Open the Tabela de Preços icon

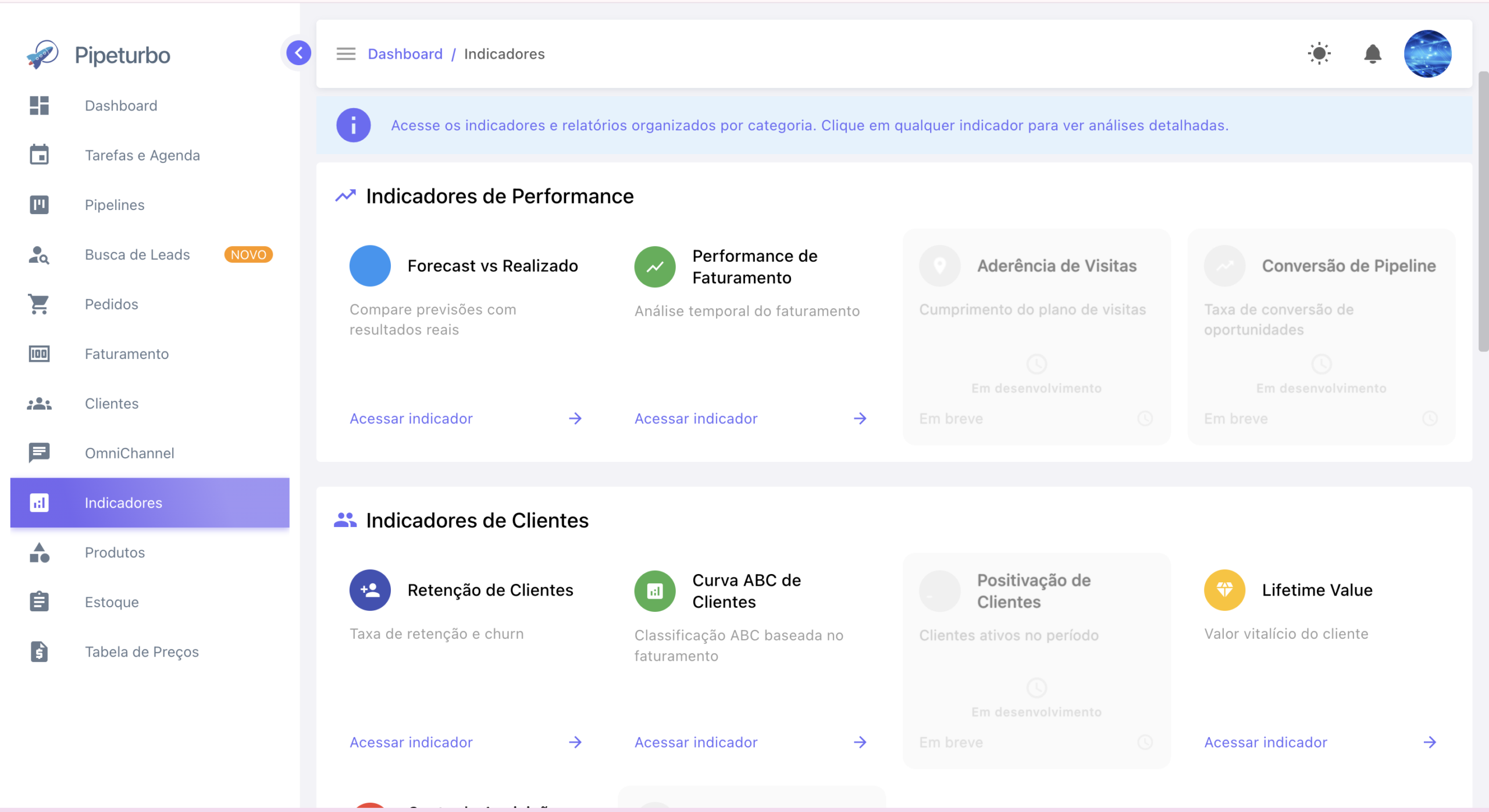[39, 651]
